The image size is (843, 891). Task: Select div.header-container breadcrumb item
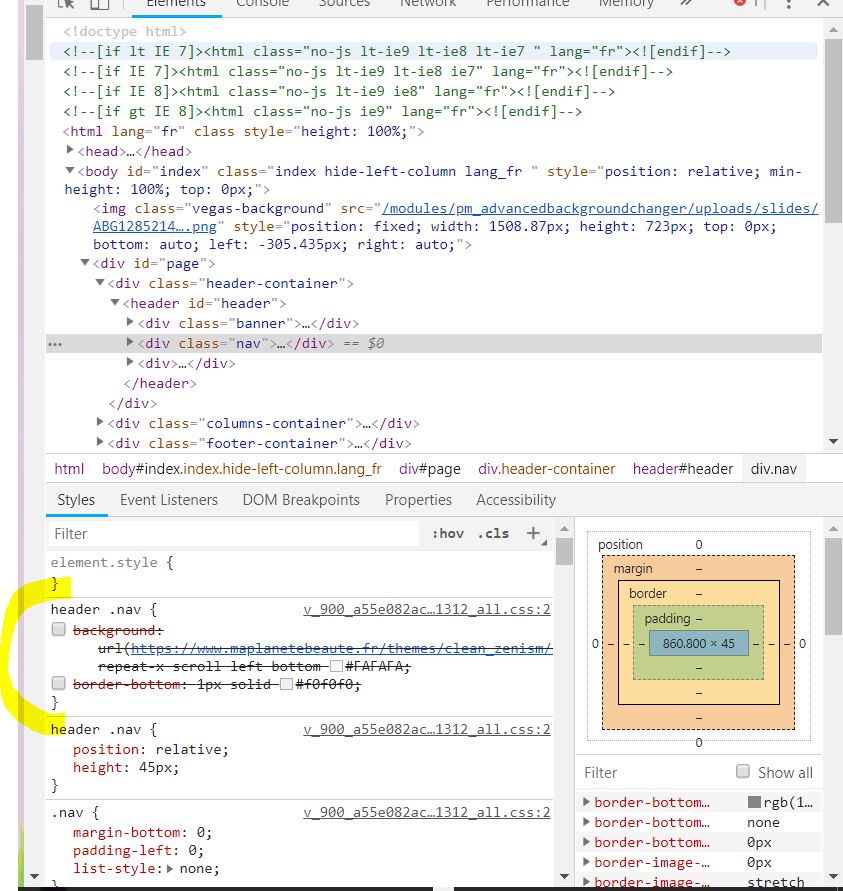click(546, 469)
